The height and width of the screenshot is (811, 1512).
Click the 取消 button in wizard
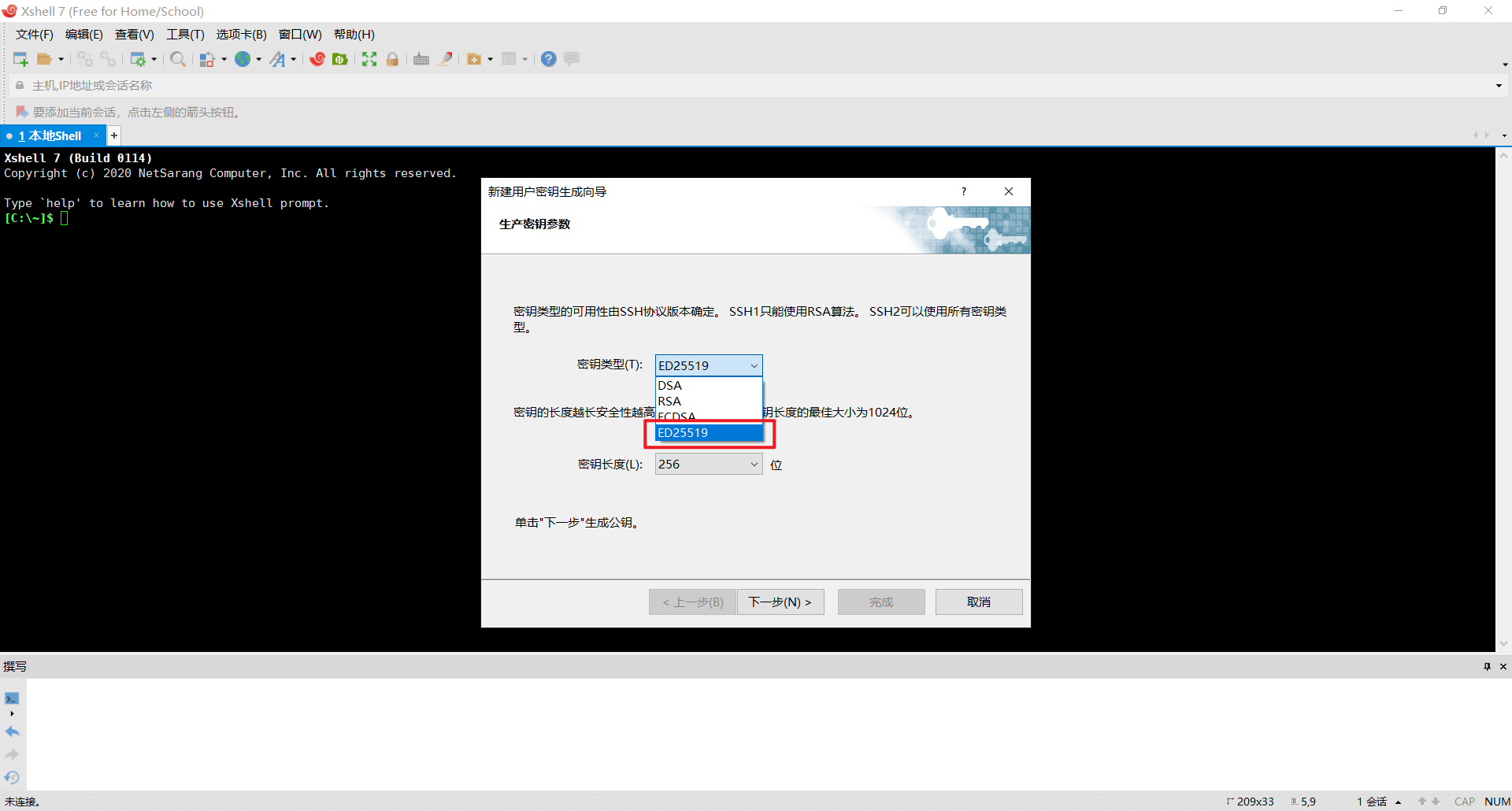pos(979,602)
